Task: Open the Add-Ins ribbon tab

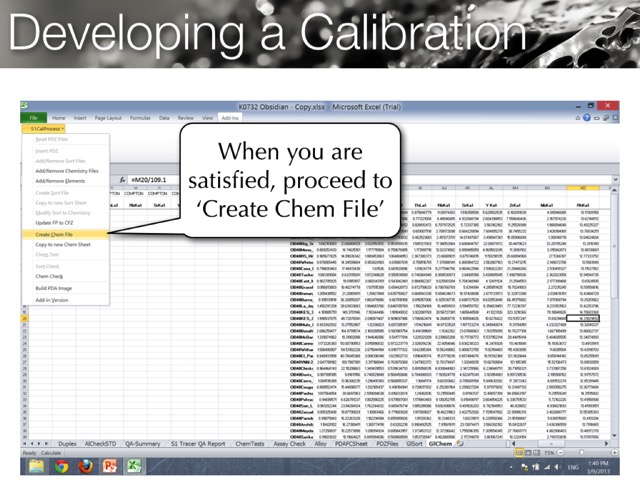Action: pos(230,117)
